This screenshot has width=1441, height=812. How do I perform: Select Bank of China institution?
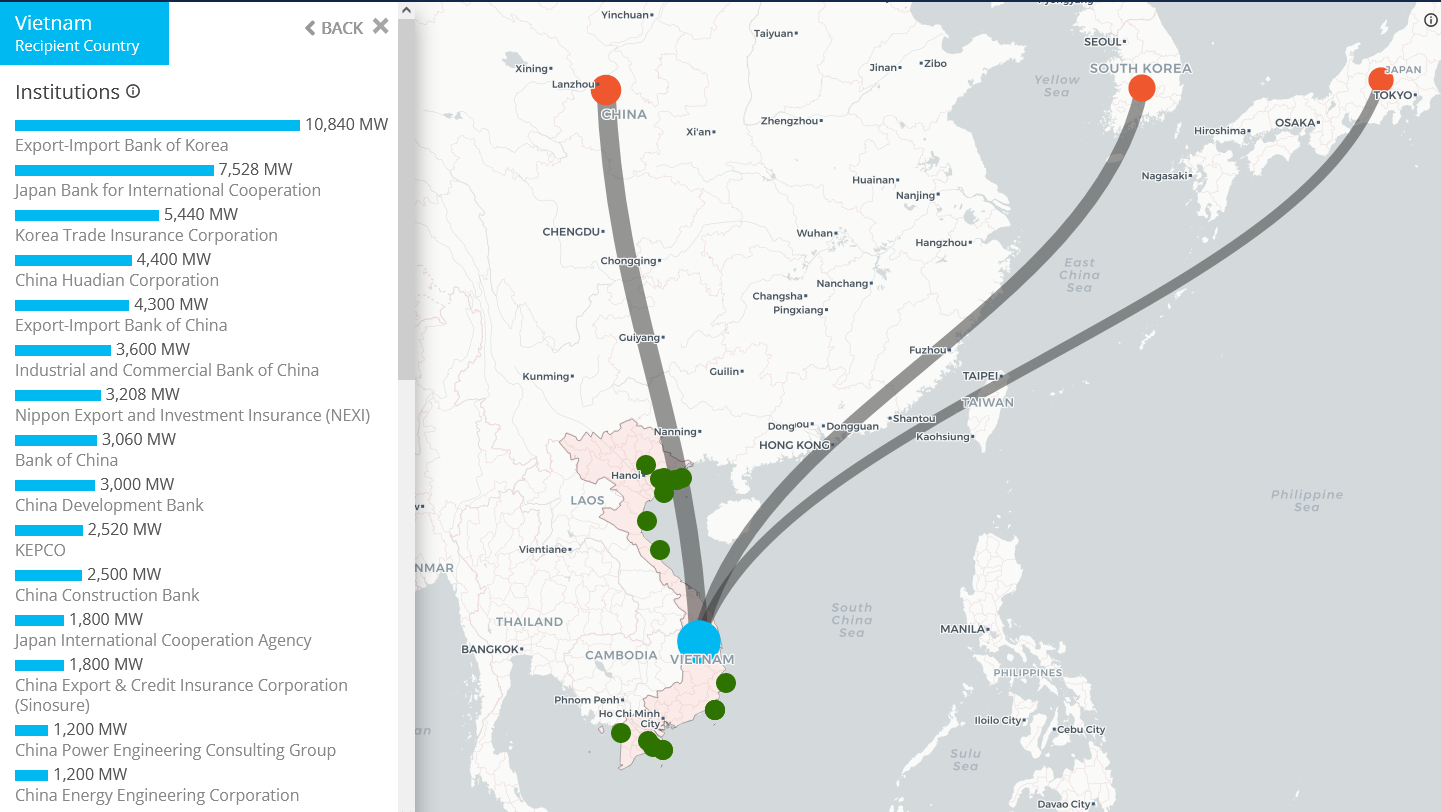(x=67, y=460)
